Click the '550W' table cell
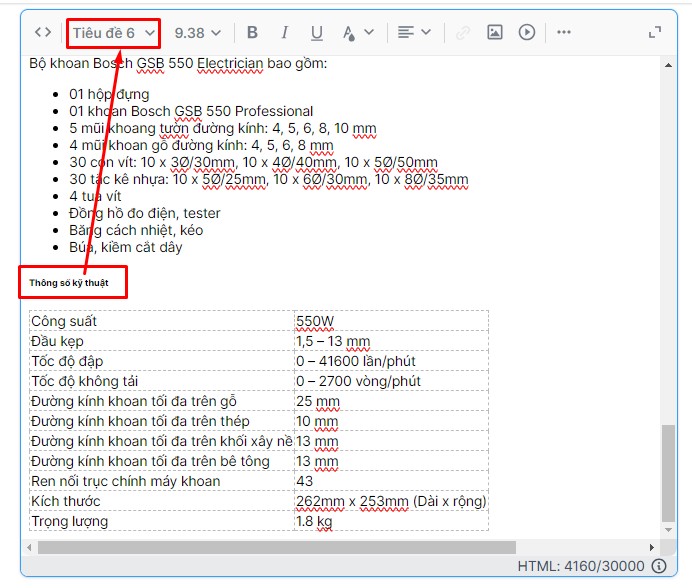Image resolution: width=692 pixels, height=588 pixels. click(391, 321)
